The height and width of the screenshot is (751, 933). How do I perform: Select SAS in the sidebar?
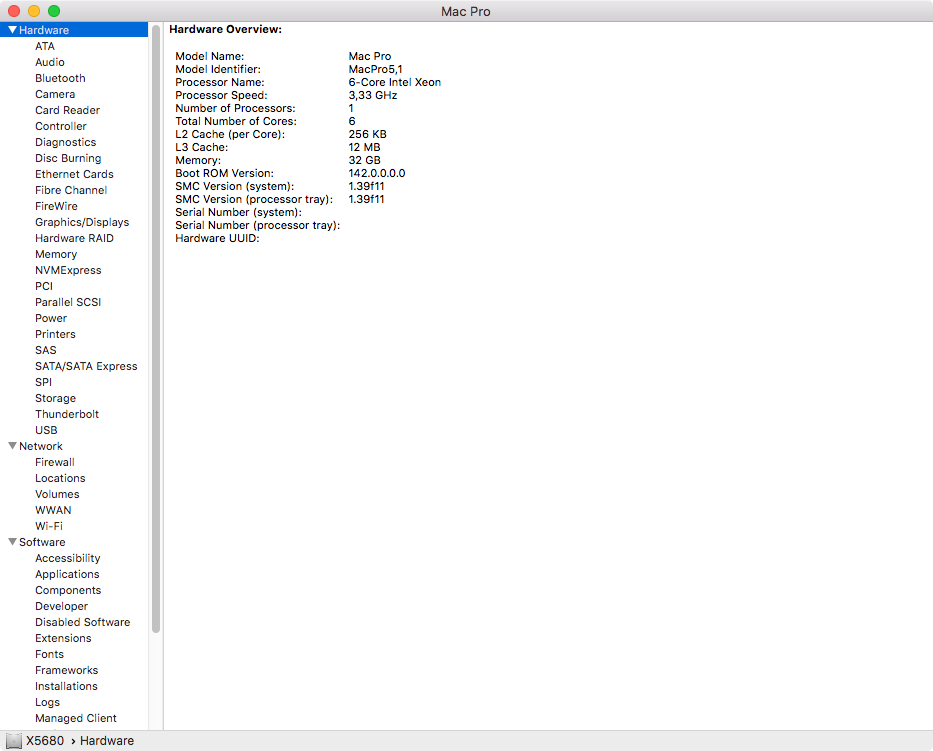coord(46,351)
